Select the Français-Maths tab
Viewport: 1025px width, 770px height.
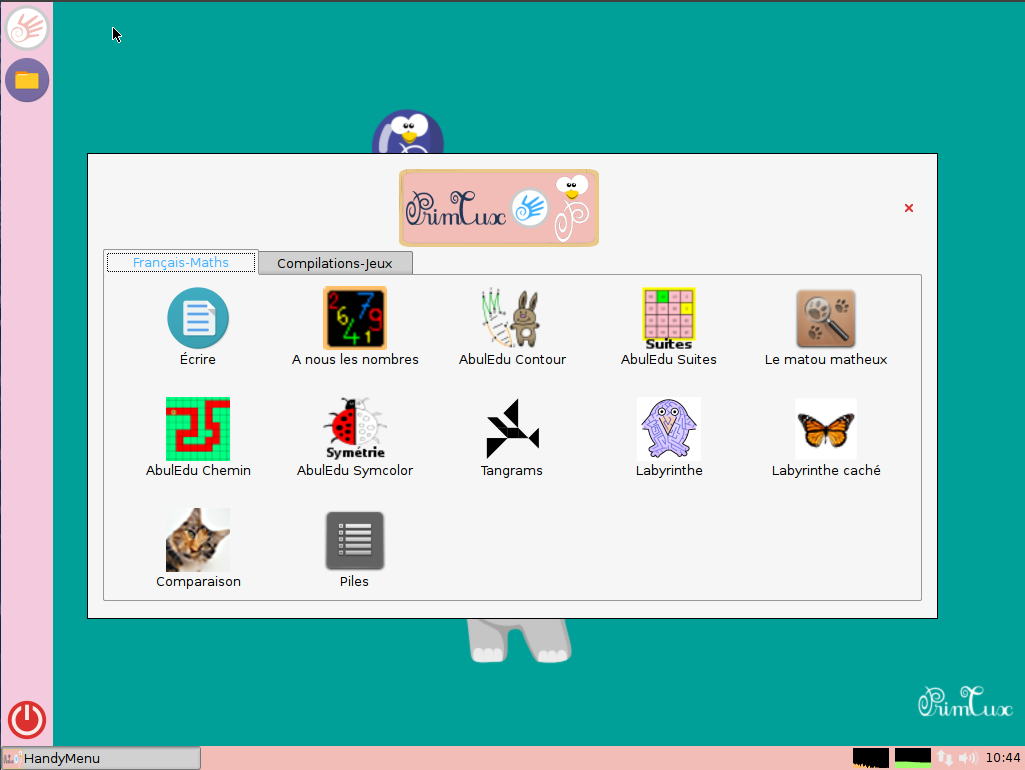click(x=181, y=262)
